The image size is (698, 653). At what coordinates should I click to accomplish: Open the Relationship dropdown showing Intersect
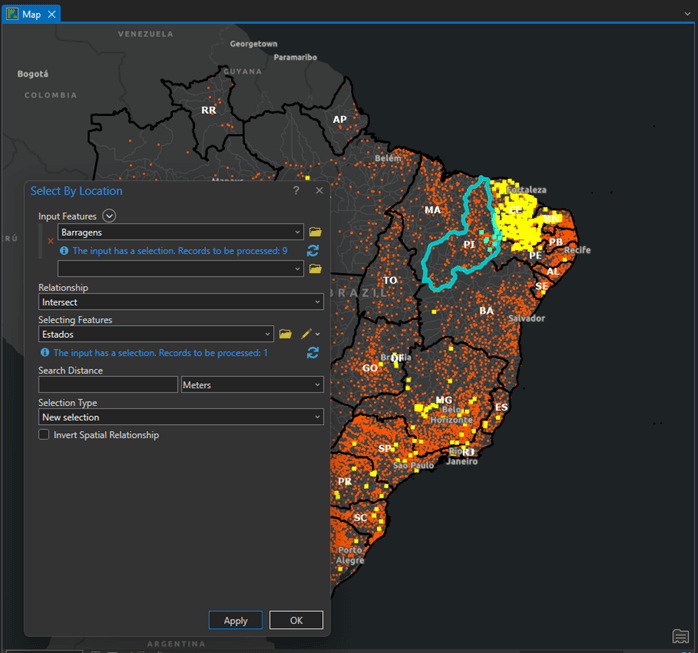181,301
